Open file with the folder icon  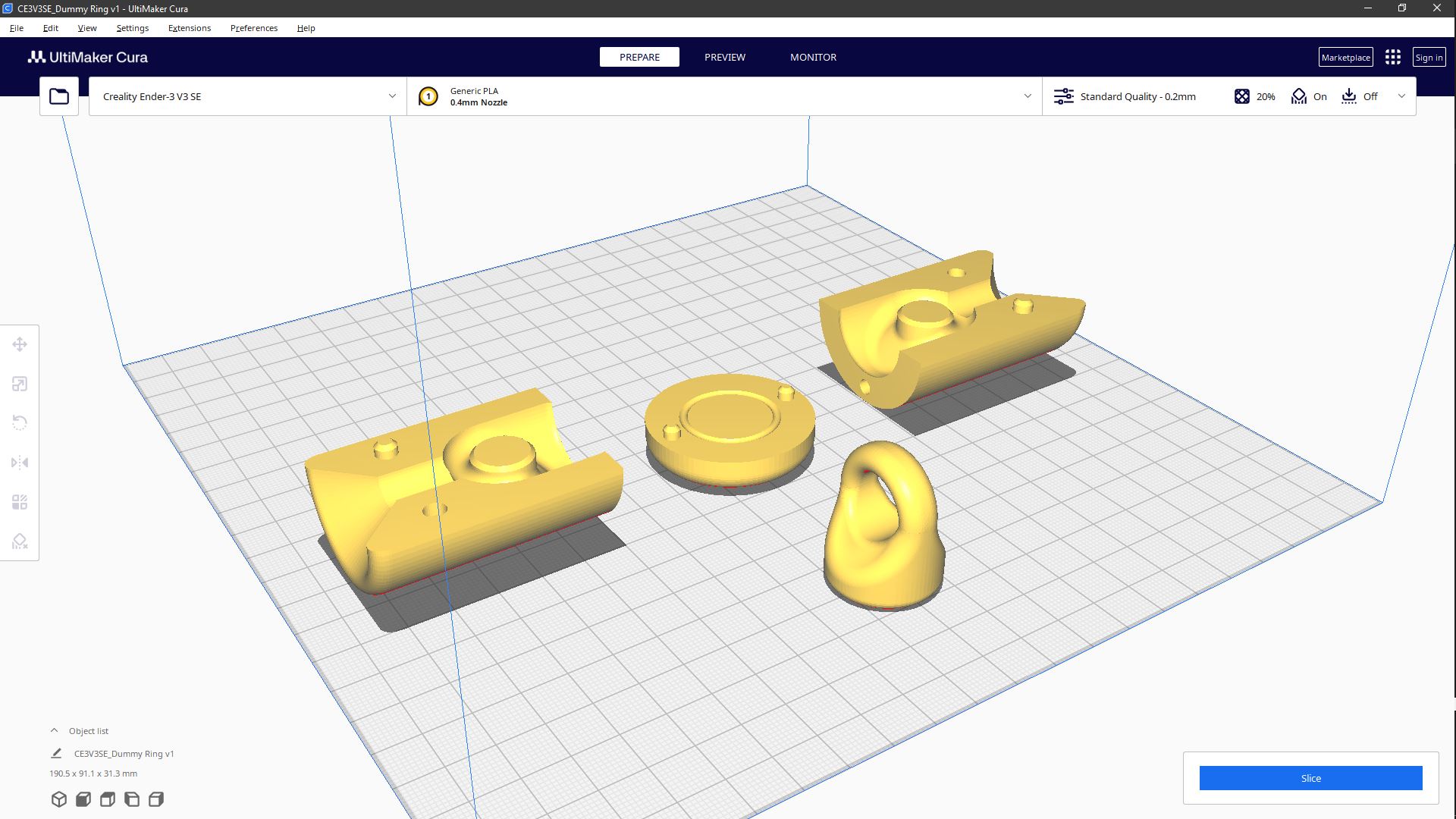59,96
